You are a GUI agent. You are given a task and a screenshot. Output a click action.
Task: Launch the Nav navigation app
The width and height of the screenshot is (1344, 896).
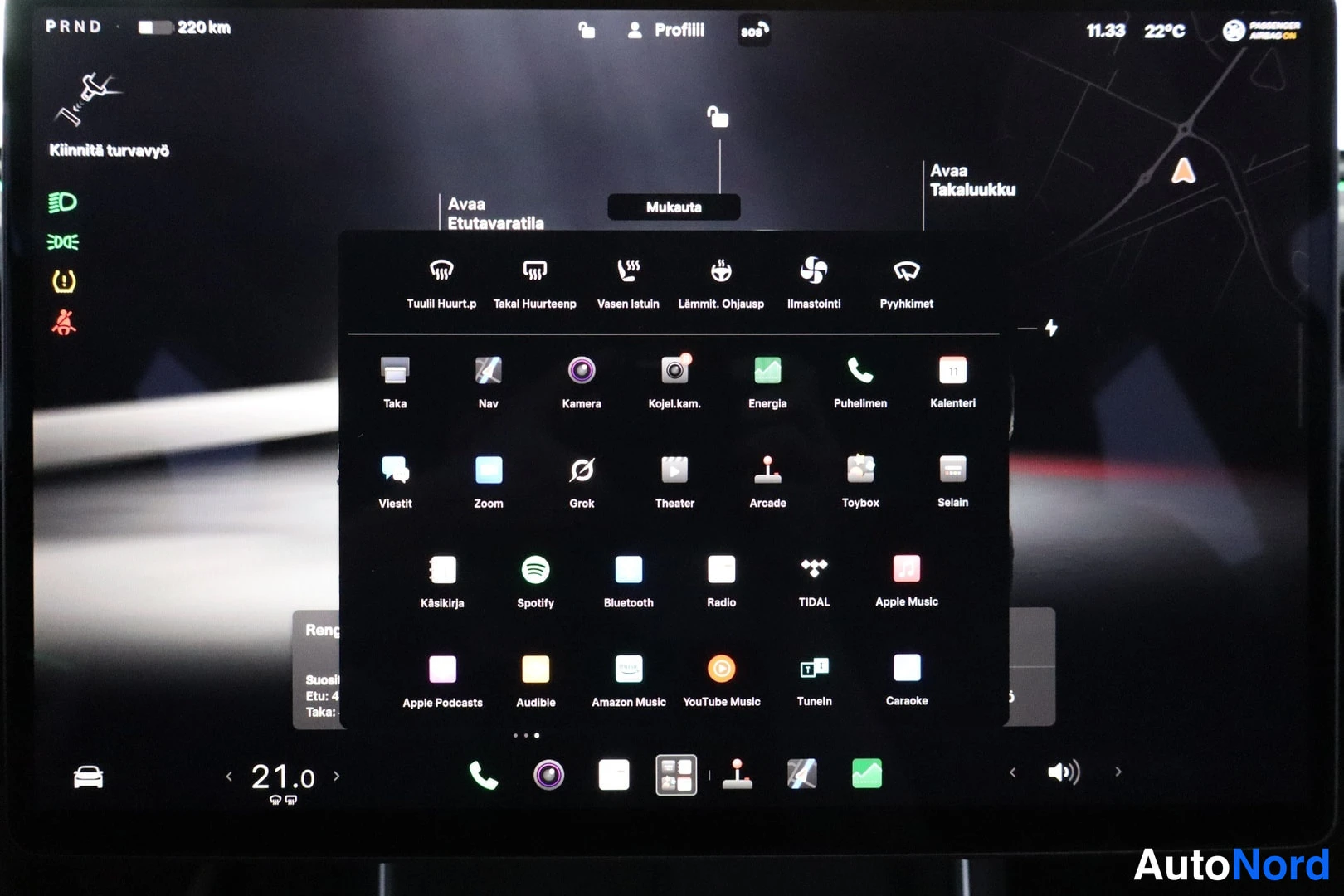488,381
